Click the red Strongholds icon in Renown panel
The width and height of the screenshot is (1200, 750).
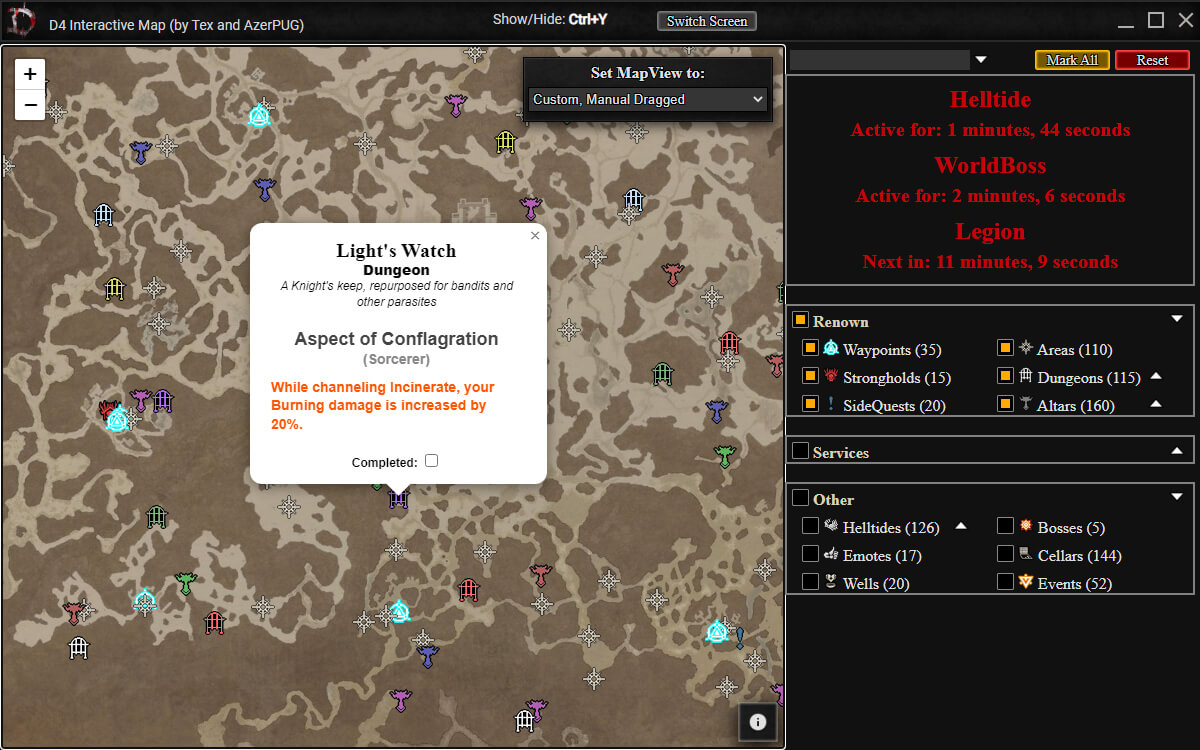click(x=832, y=376)
